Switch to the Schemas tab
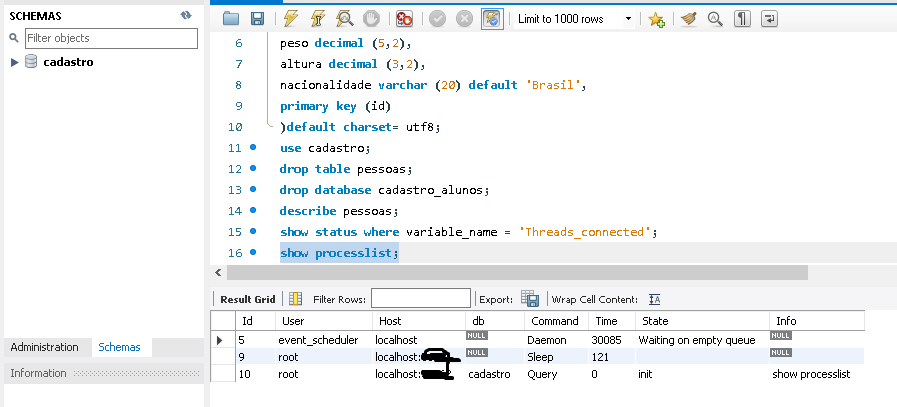This screenshot has width=897, height=407. [x=119, y=347]
